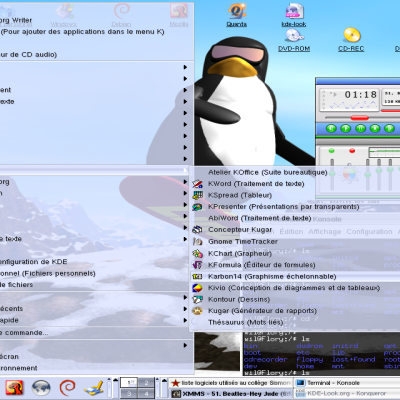Launch the globe browser icon in the panel
This screenshot has width=400, height=400.
[x=41, y=388]
